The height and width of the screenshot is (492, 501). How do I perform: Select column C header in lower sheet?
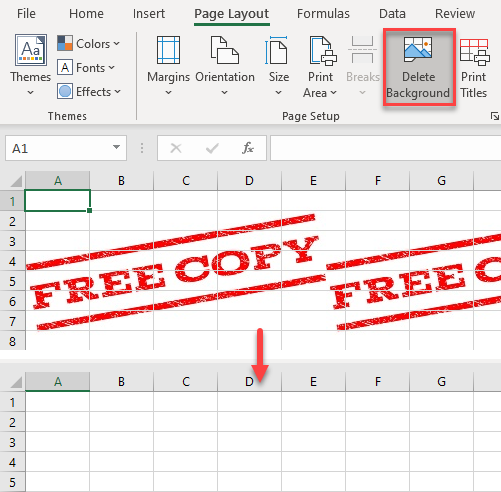[x=186, y=382]
